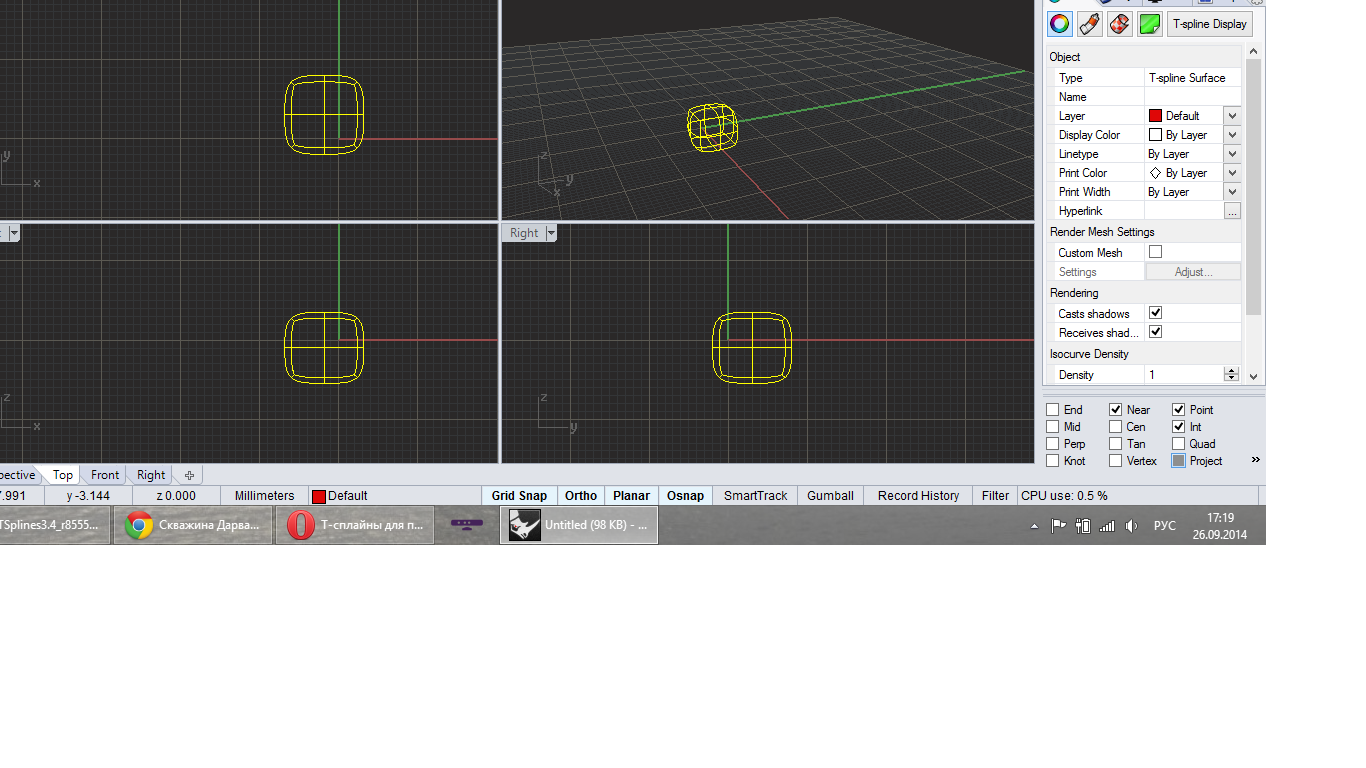The image size is (1366, 768).
Task: Click the network signal tray icon
Action: (x=1107, y=526)
